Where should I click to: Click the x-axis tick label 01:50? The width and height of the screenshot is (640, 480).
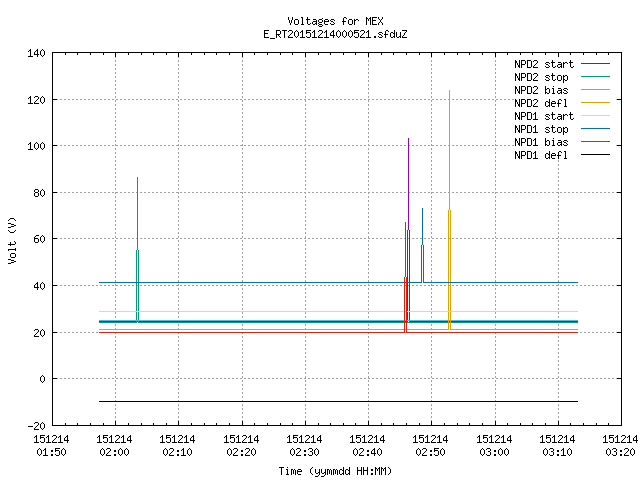[51, 452]
